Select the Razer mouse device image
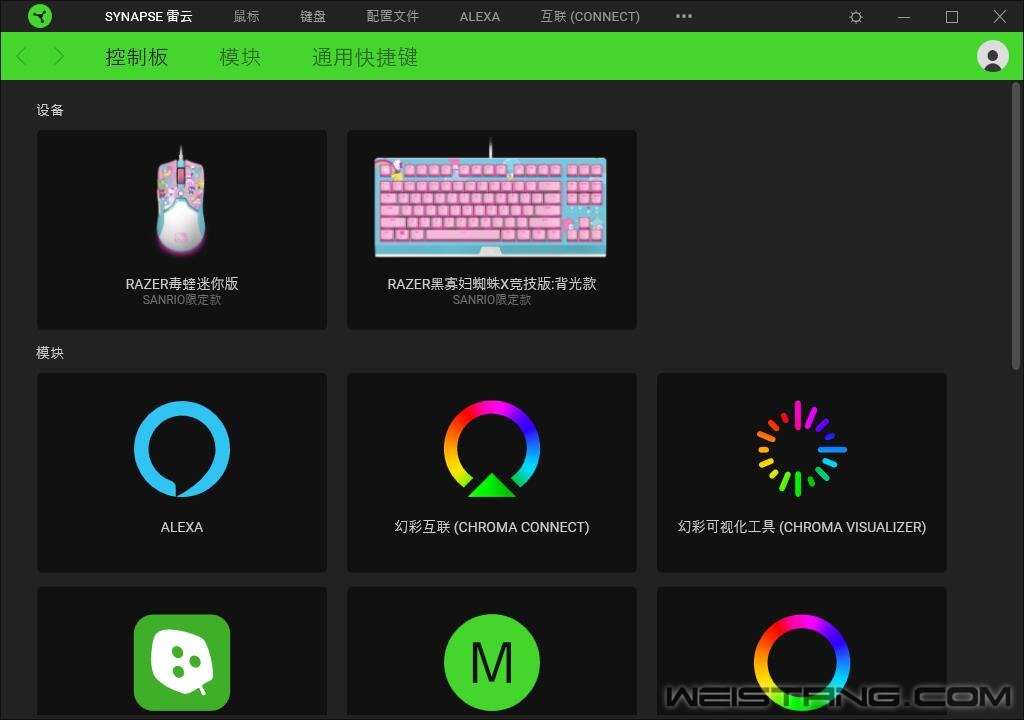The image size is (1024, 720). click(181, 200)
